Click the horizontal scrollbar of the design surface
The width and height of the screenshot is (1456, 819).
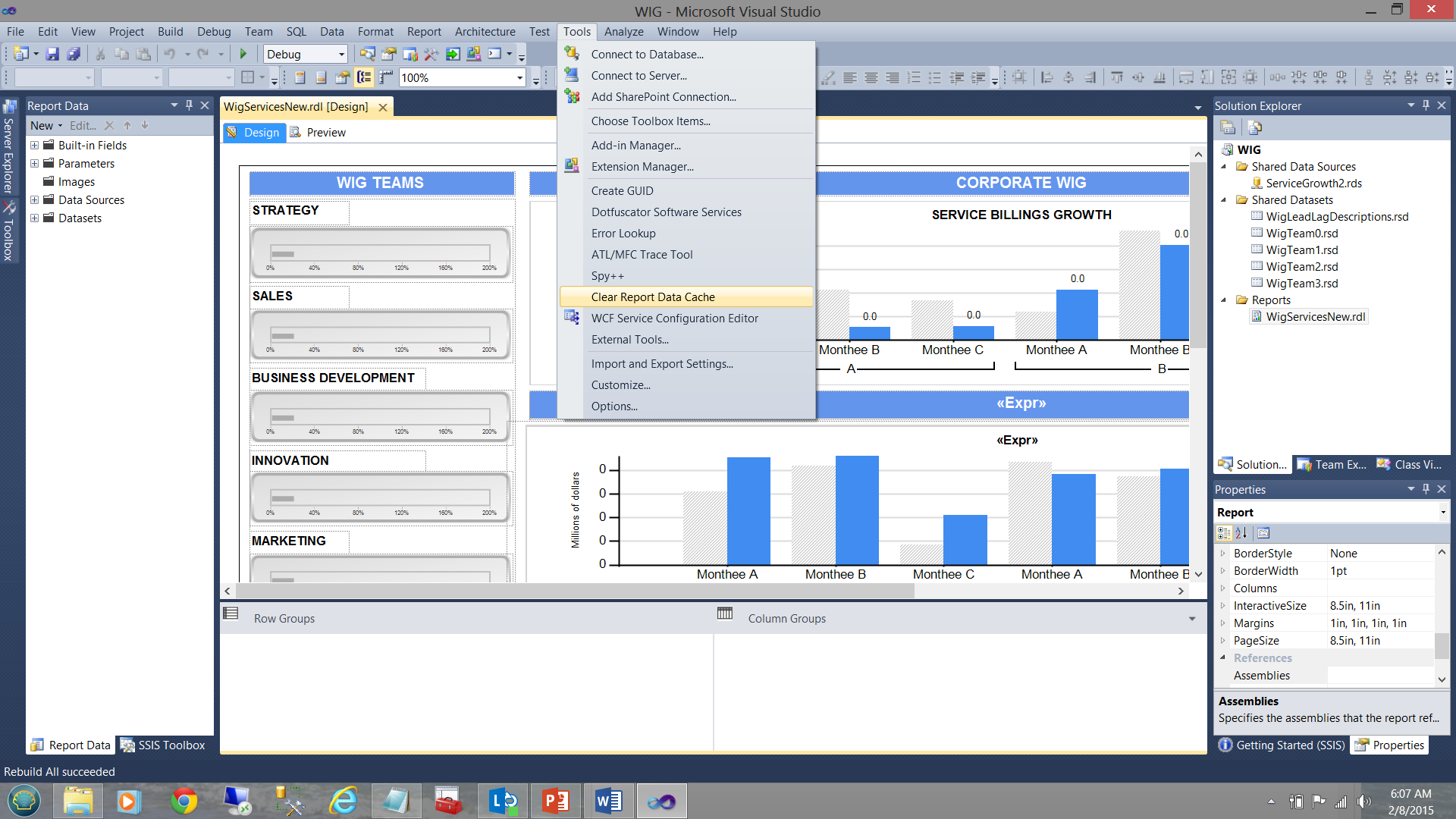pyautogui.click(x=576, y=591)
